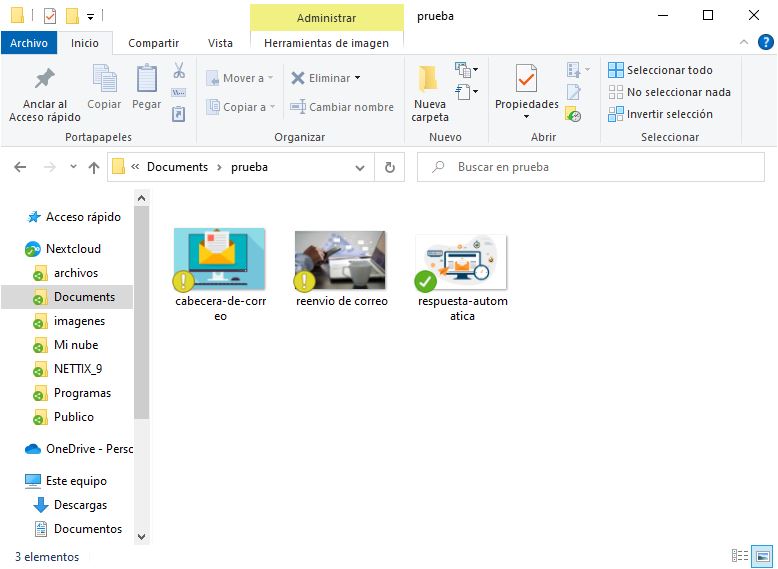Click the Propiedades checkmark icon
Viewport: 778px width, 569px height.
526,79
